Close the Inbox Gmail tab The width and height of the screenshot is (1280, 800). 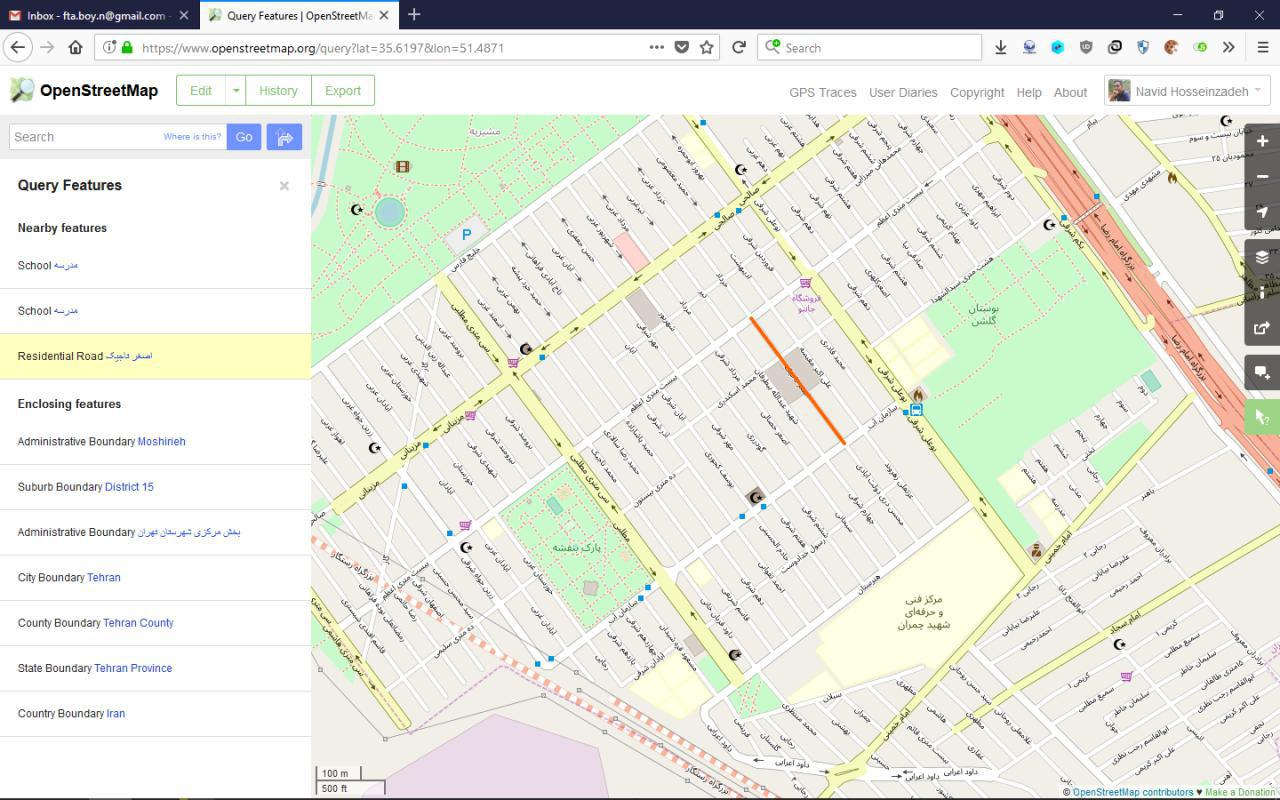point(183,15)
